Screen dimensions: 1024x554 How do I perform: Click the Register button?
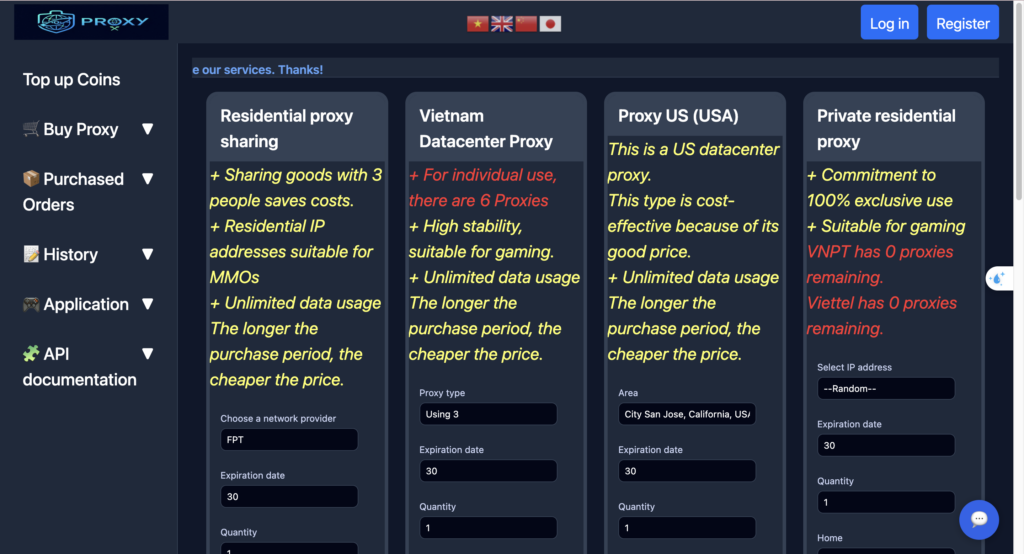point(963,23)
